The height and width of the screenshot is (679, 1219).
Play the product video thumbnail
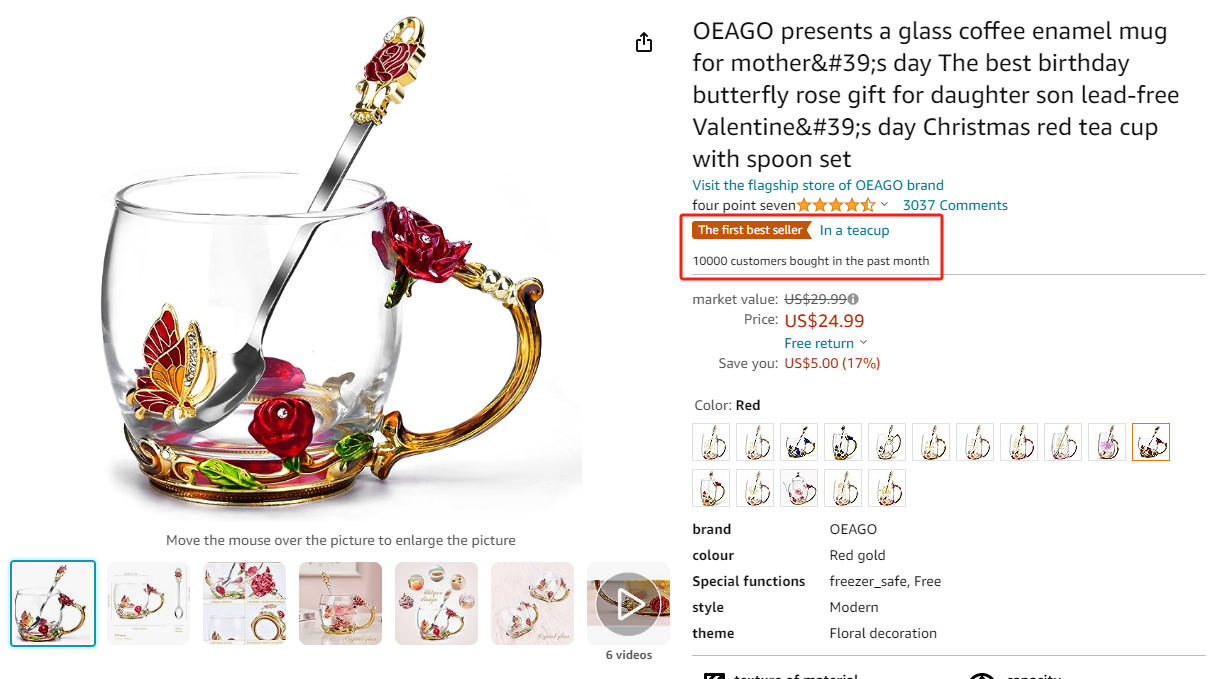628,603
